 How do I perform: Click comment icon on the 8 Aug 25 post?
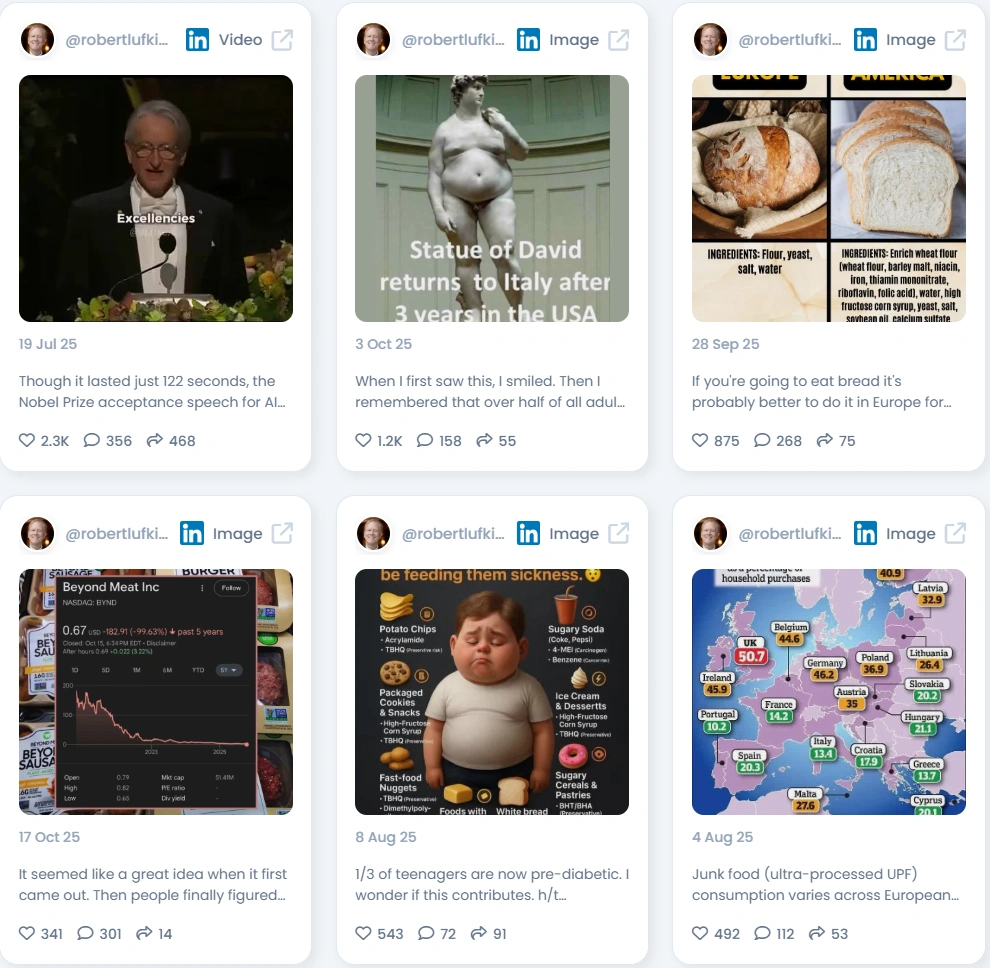point(426,933)
